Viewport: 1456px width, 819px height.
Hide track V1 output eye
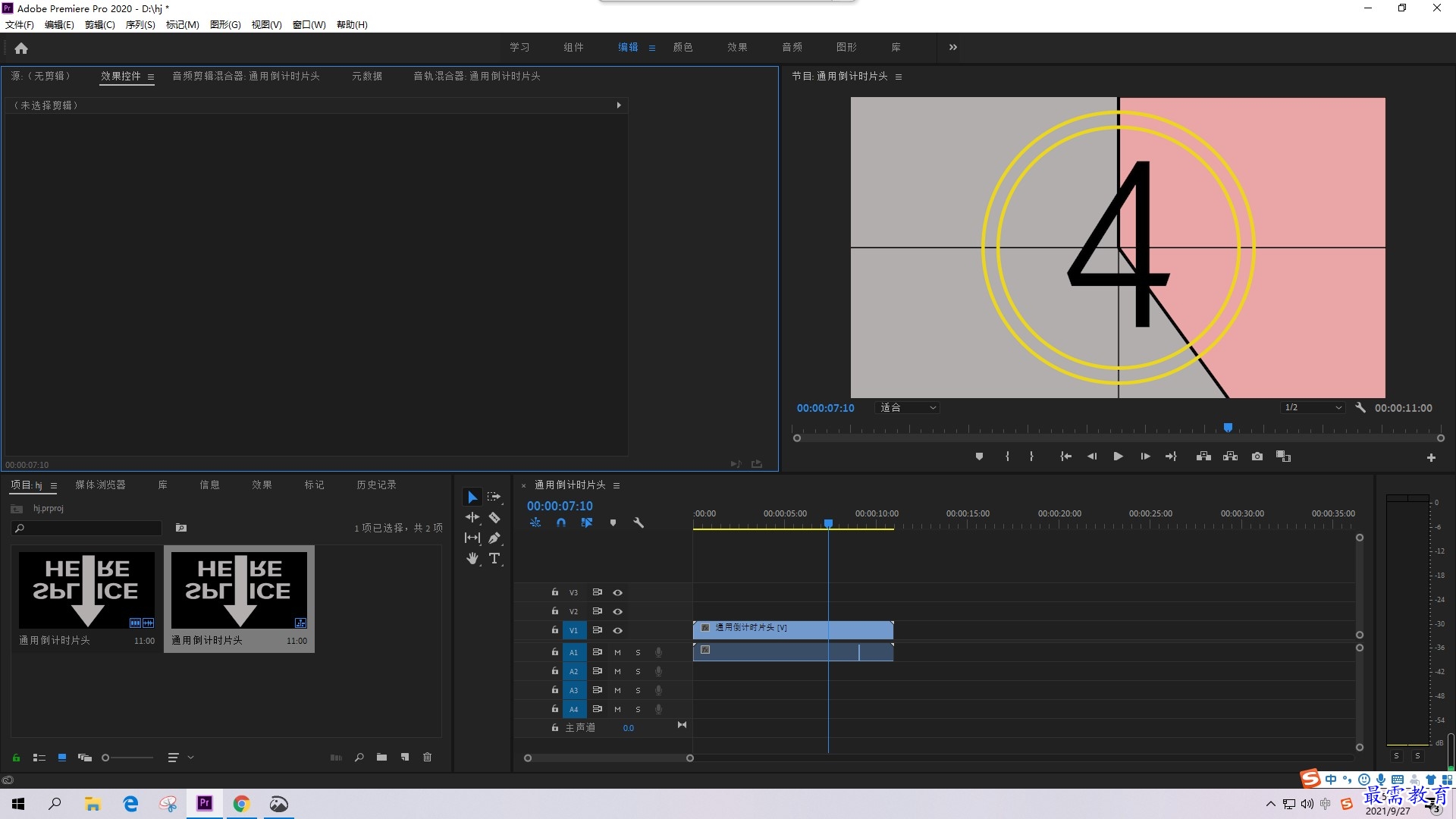tap(617, 630)
